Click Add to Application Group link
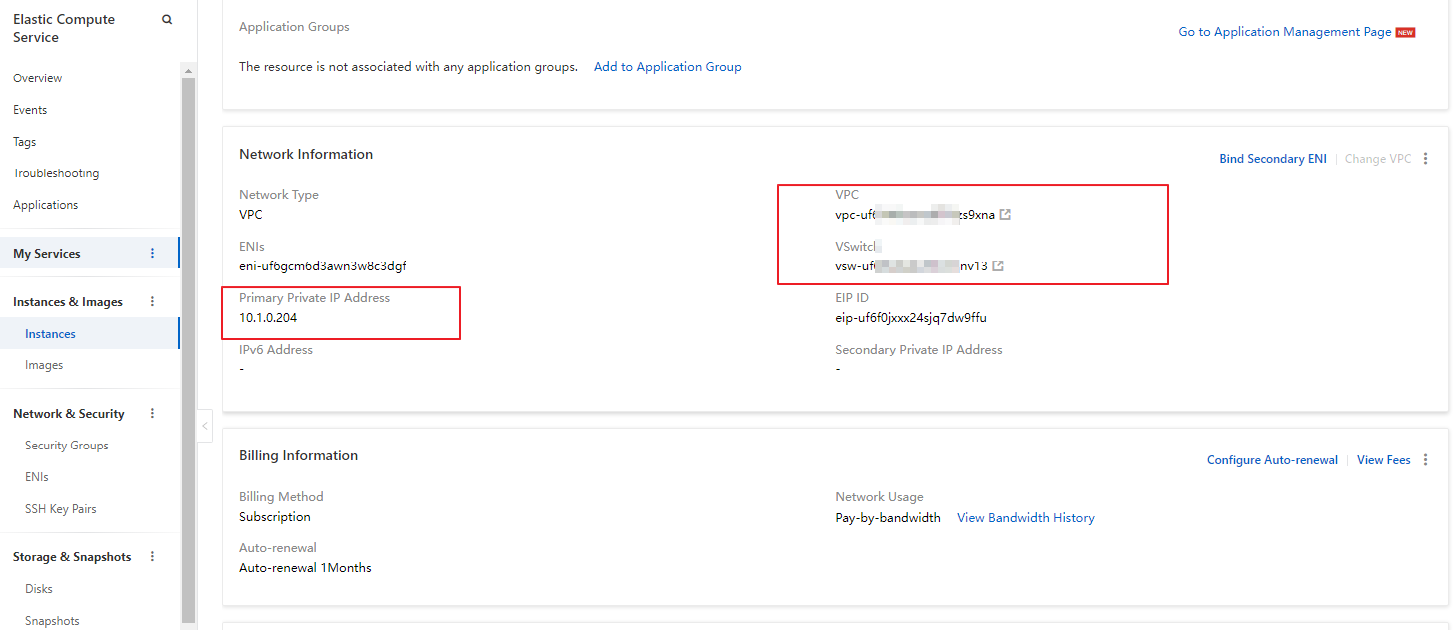The width and height of the screenshot is (1454, 630). (668, 67)
